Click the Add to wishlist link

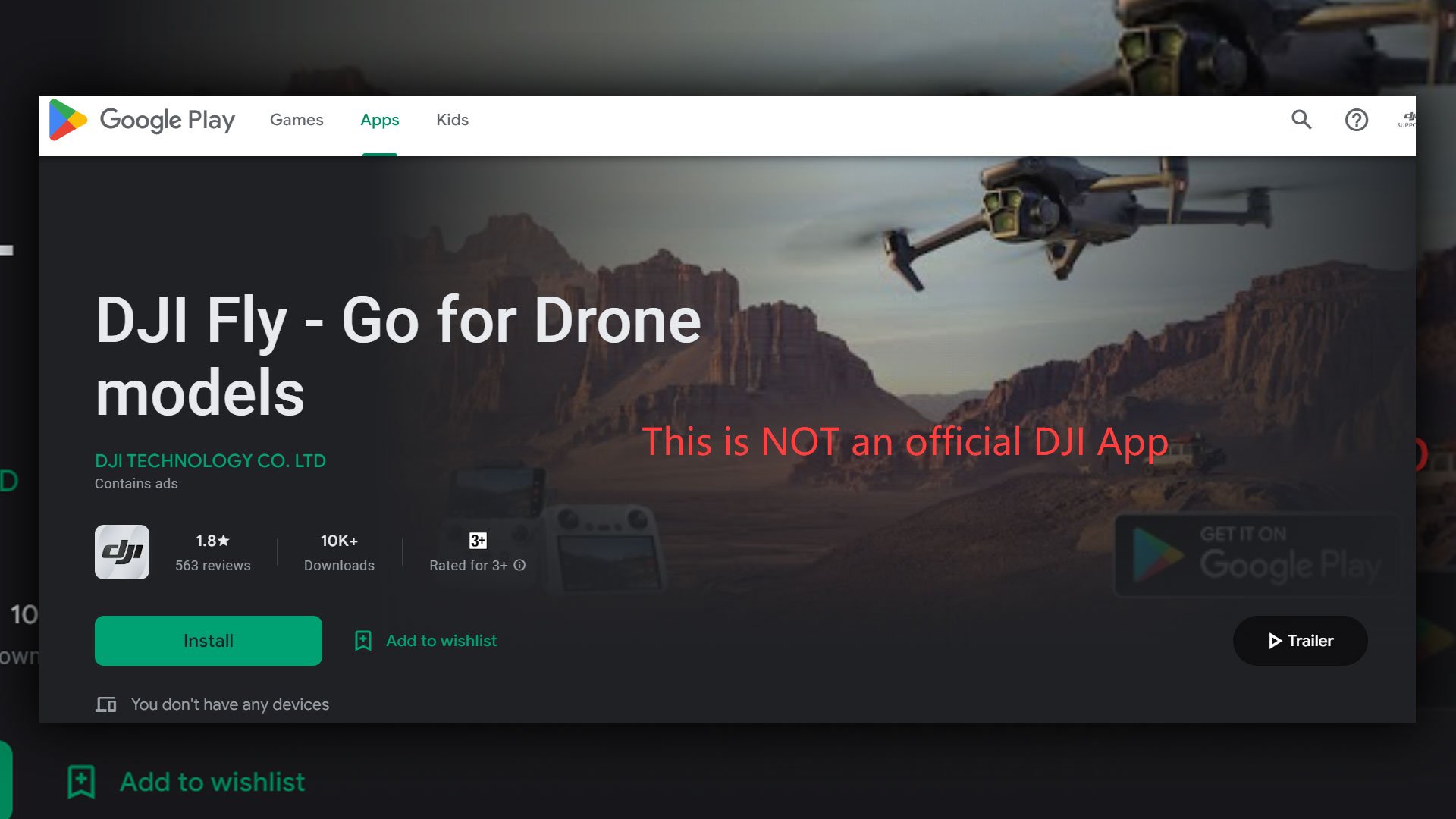[441, 641]
